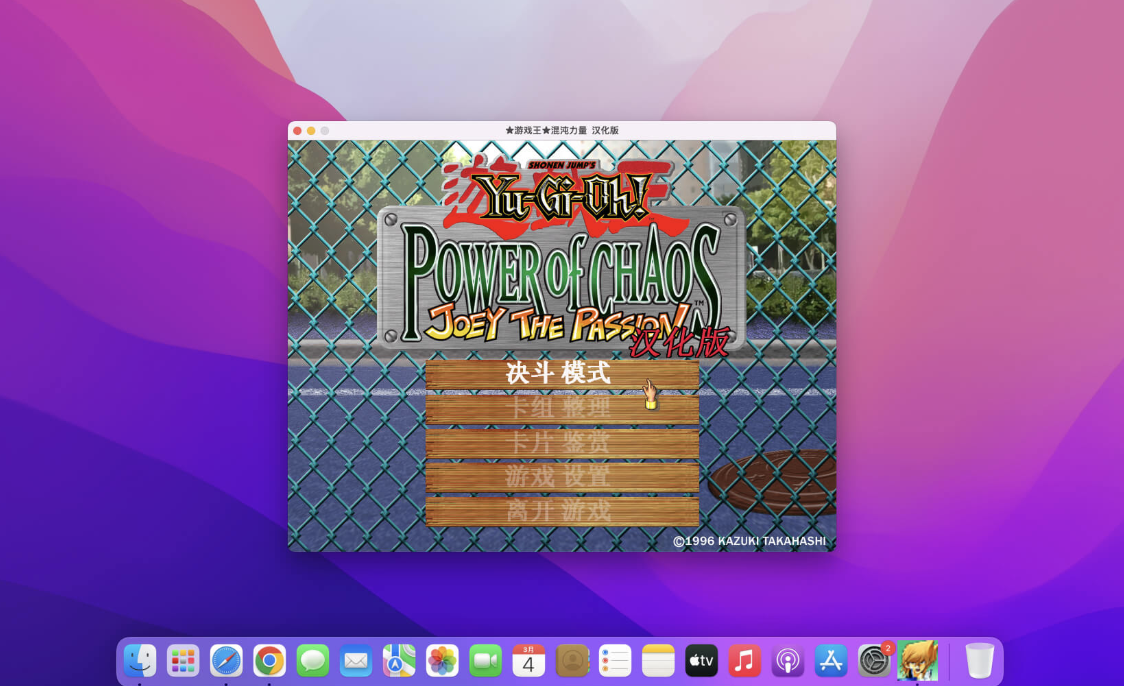
Task: Open the Trash in the dock
Action: [979, 660]
